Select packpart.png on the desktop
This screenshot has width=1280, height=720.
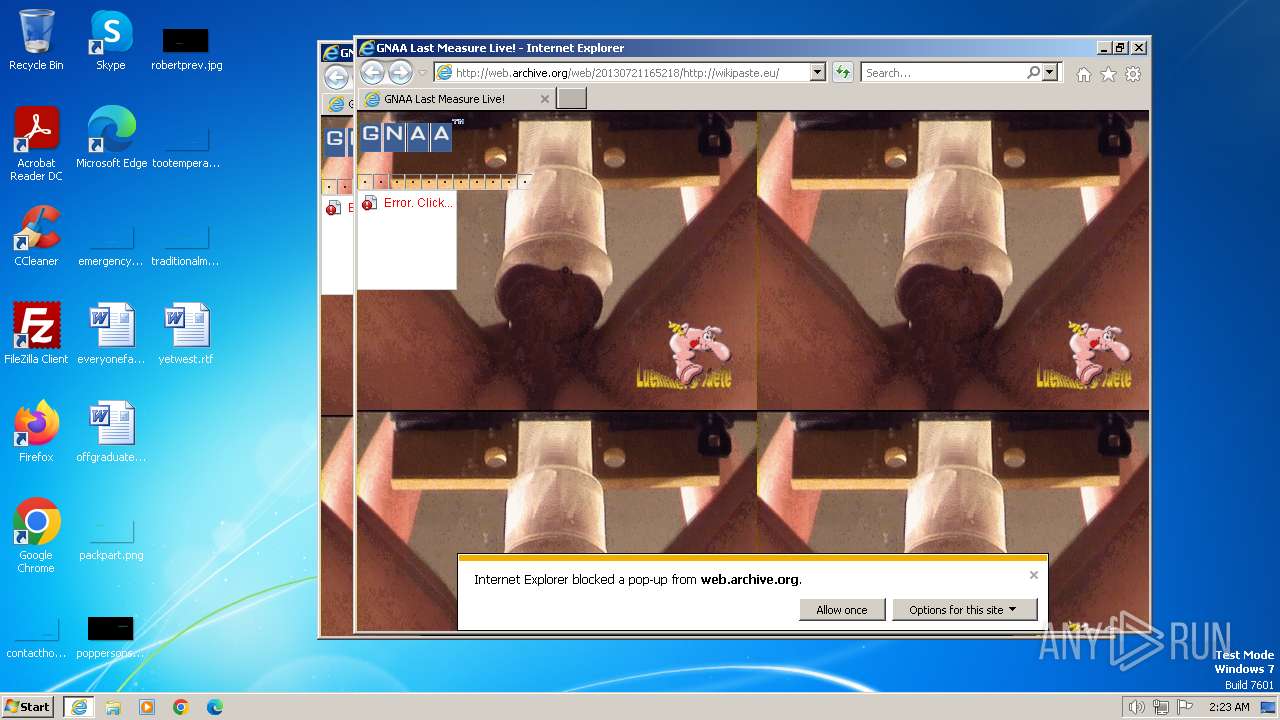[111, 540]
